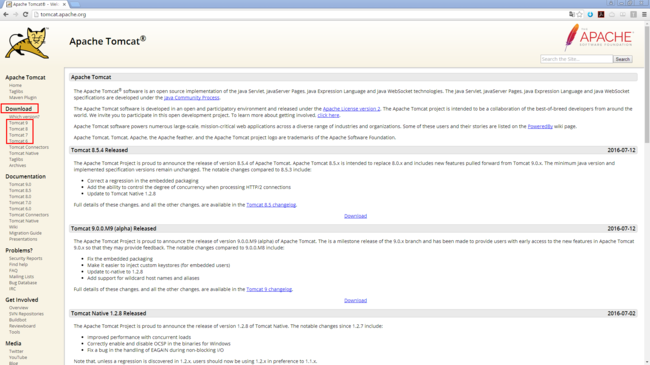Open Mailing Lists link
The height and width of the screenshot is (365, 650).
[22, 277]
